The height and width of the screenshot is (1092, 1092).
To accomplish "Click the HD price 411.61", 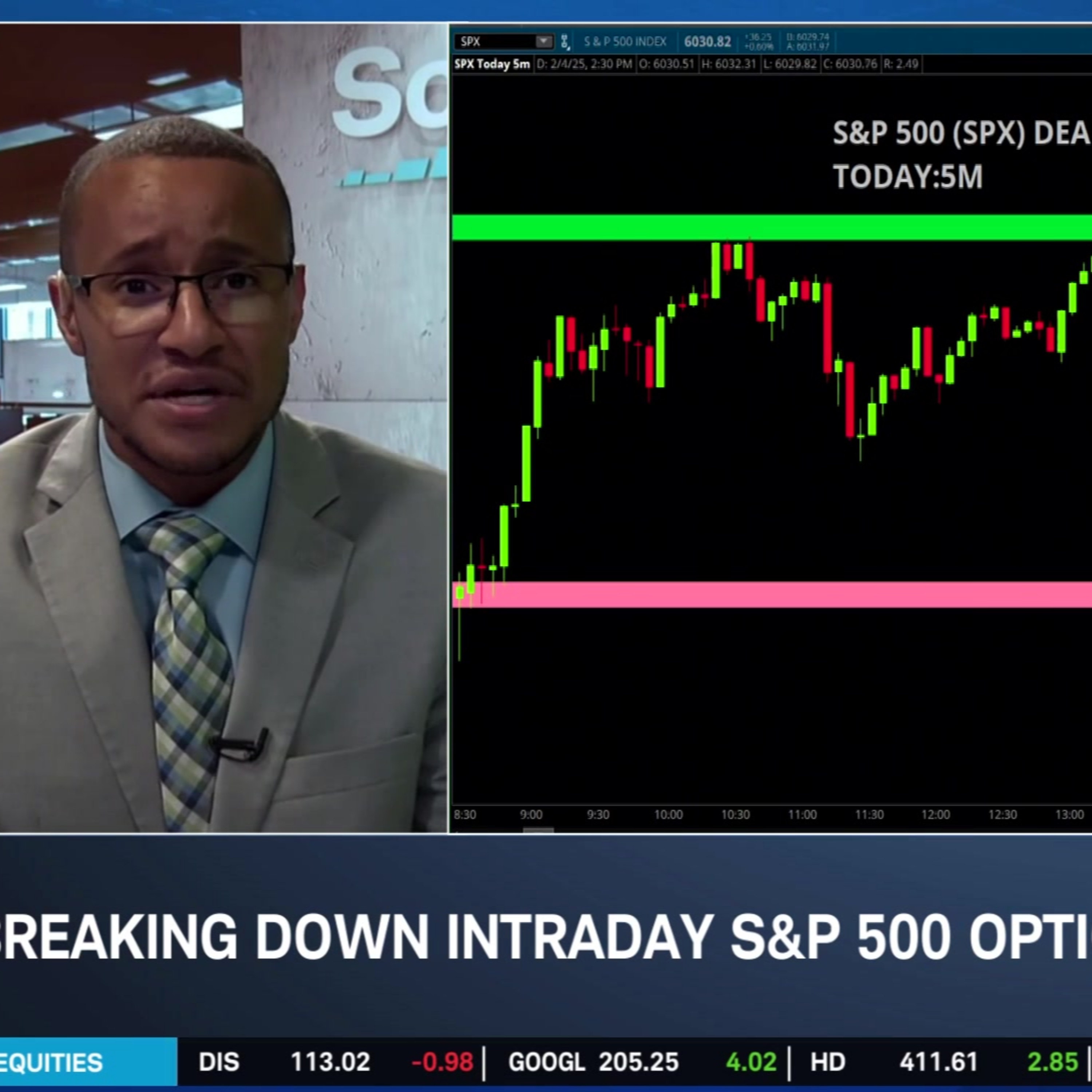I will click(x=939, y=1062).
